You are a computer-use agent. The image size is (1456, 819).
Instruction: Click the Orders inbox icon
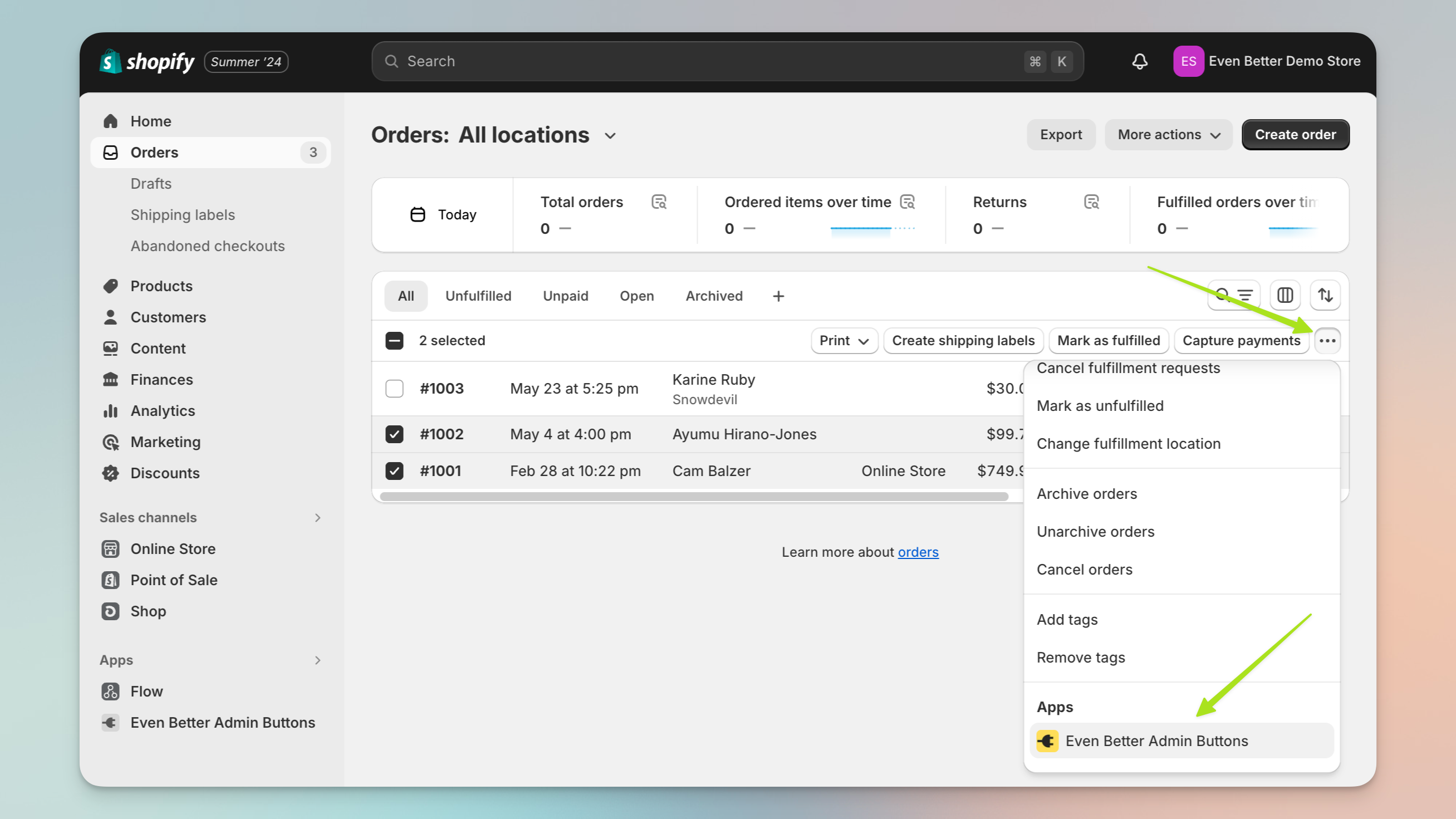110,152
